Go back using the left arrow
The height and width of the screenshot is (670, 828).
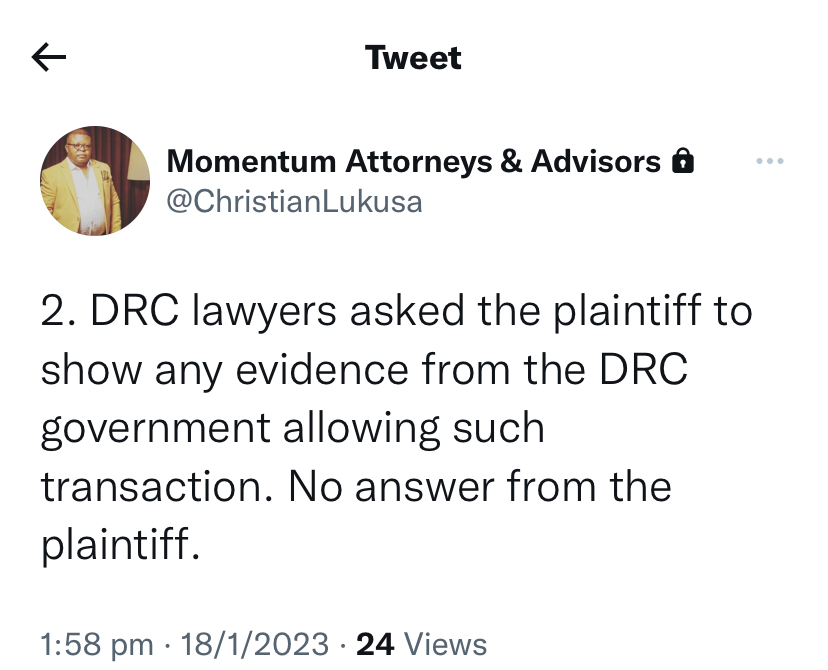click(49, 59)
